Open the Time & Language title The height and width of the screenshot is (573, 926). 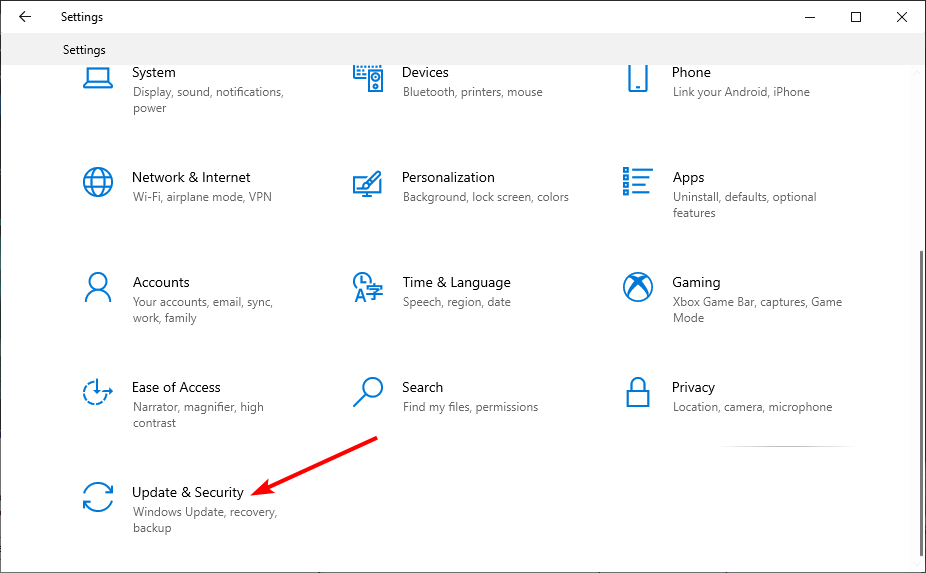457,282
